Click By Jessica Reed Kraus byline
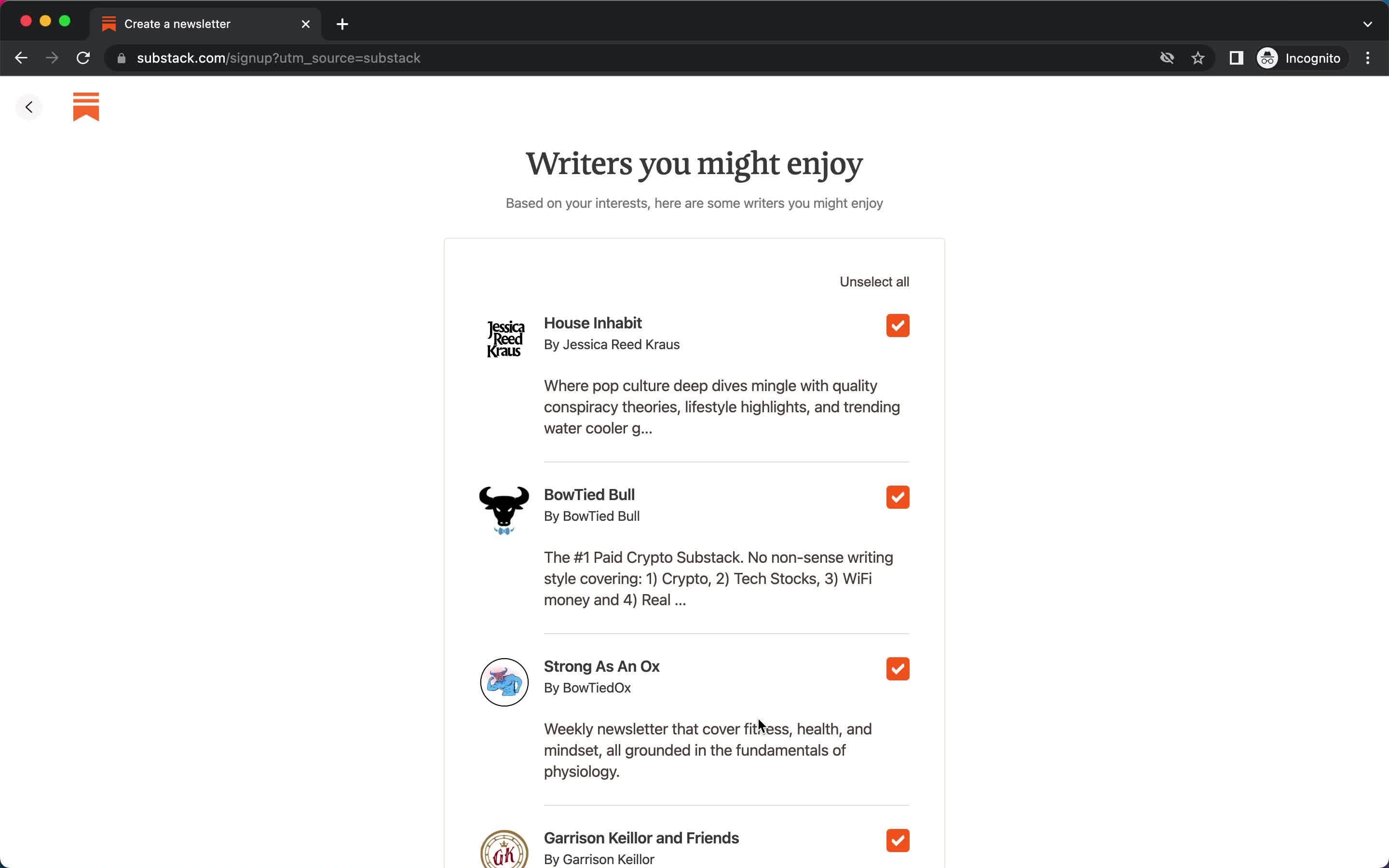The width and height of the screenshot is (1389, 868). (x=612, y=344)
